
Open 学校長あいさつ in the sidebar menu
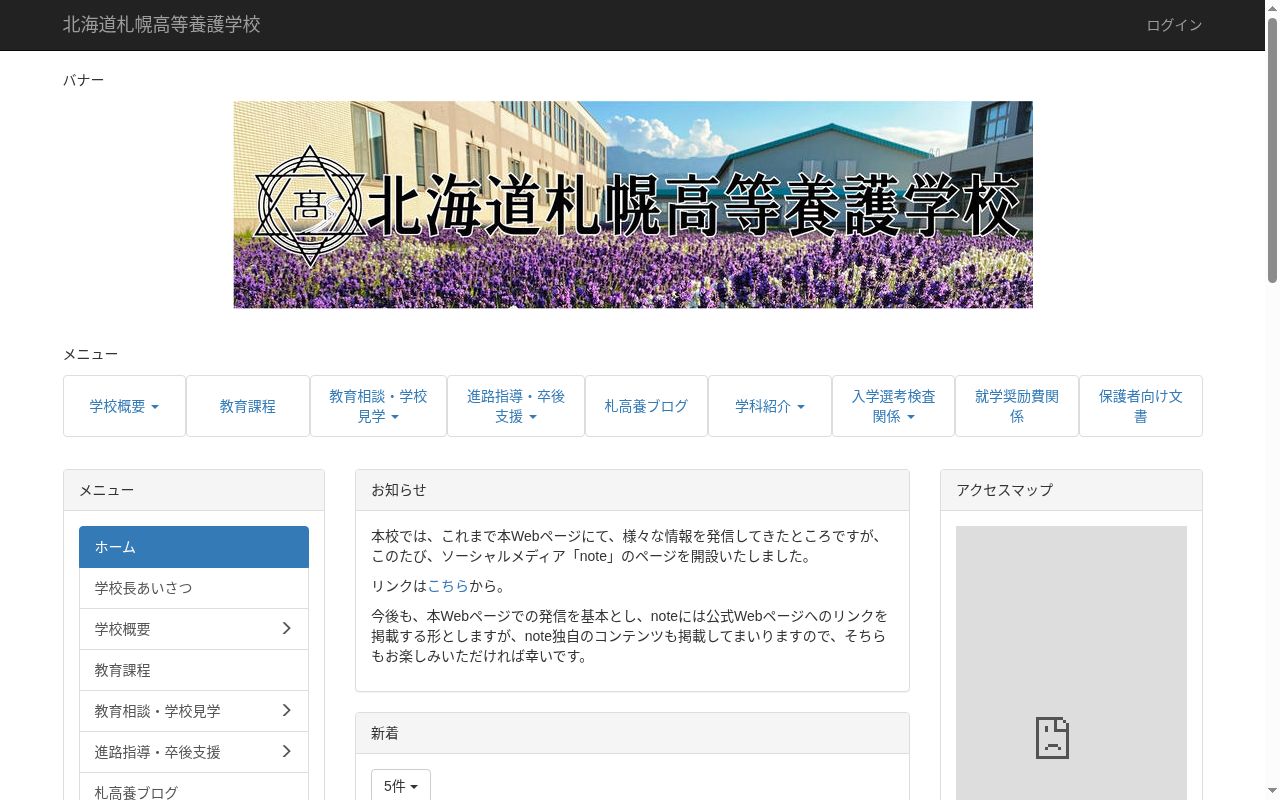(x=194, y=588)
